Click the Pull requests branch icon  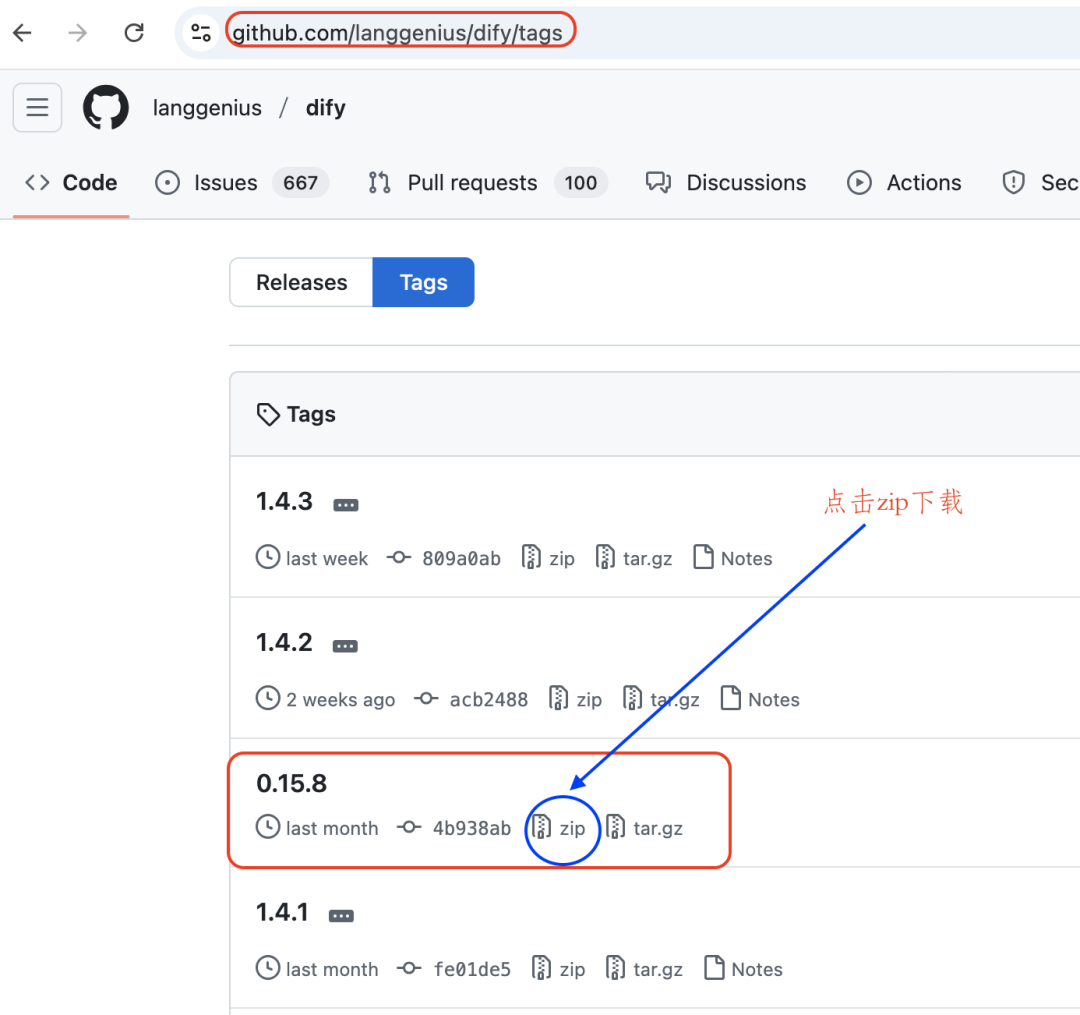(x=380, y=182)
